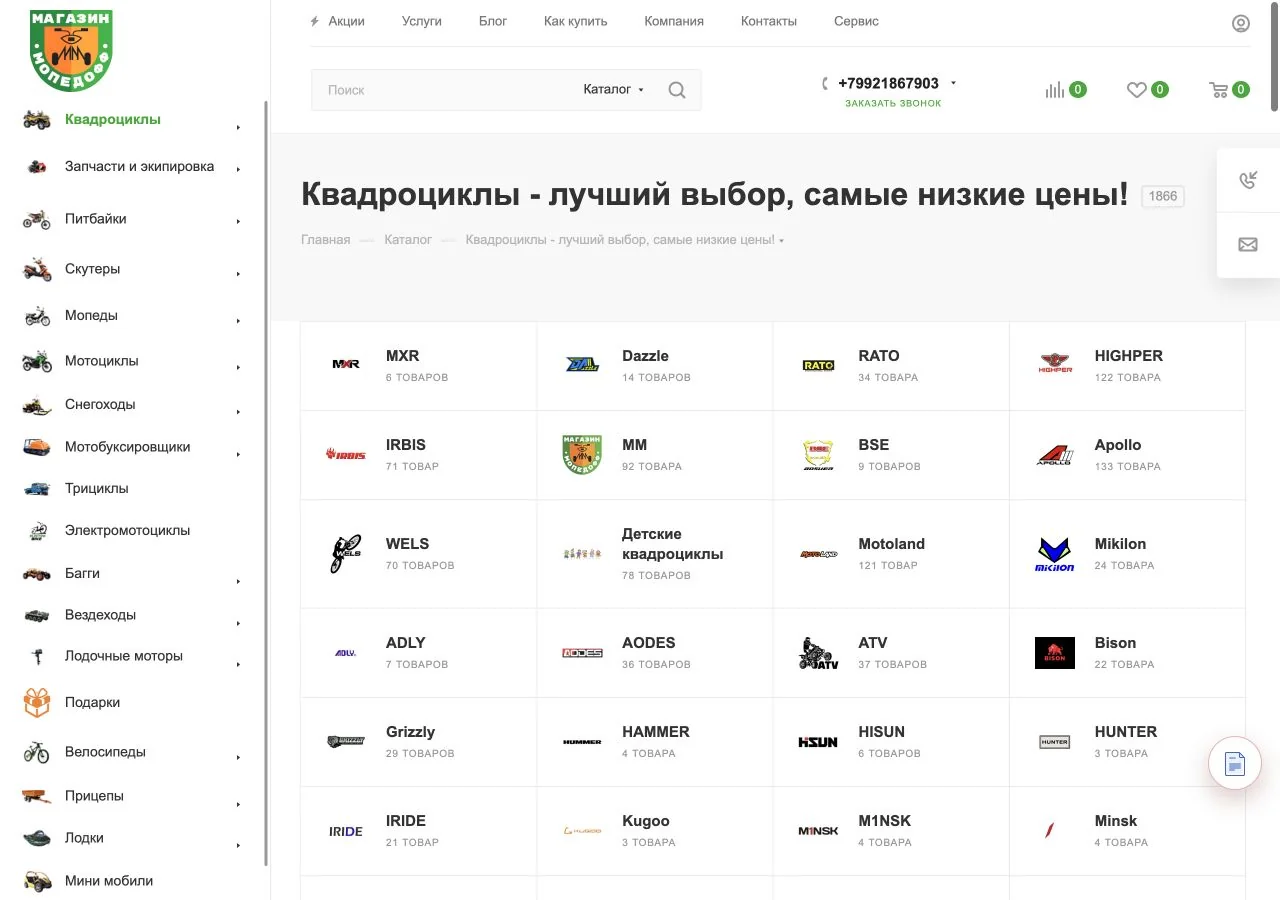Expand the phone number dropdown arrow
This screenshot has width=1280, height=900.
point(953,83)
